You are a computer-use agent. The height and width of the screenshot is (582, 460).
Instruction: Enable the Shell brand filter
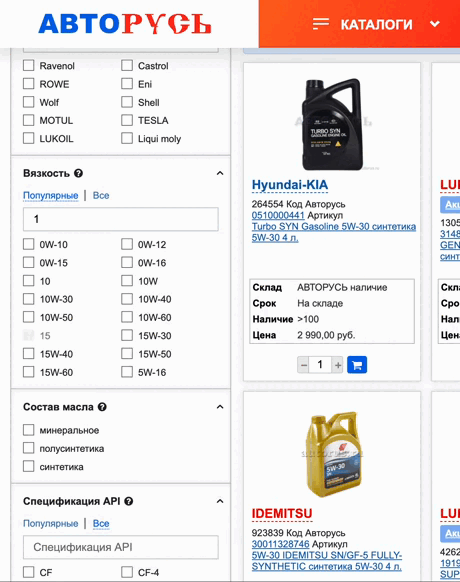(127, 102)
